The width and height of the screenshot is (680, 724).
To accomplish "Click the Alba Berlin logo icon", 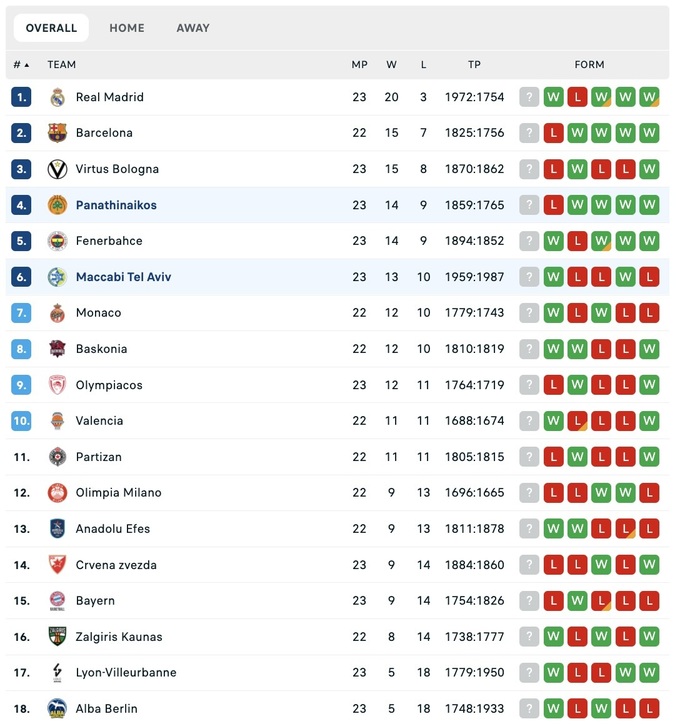I will tap(57, 709).
